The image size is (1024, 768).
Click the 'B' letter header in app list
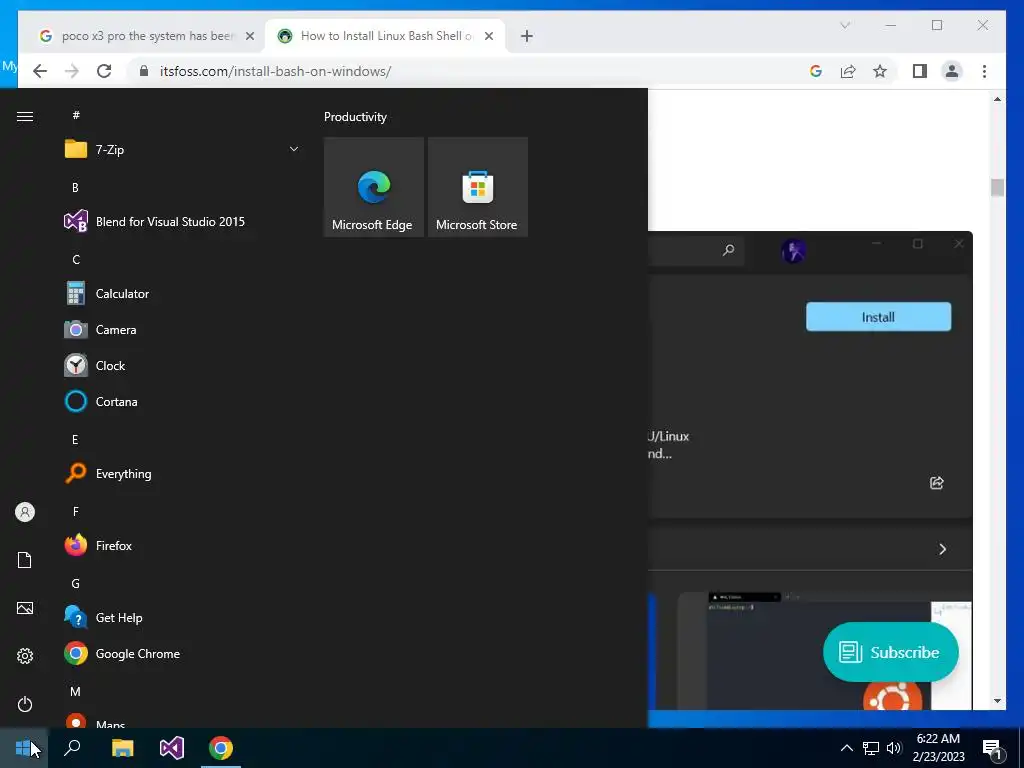(75, 187)
